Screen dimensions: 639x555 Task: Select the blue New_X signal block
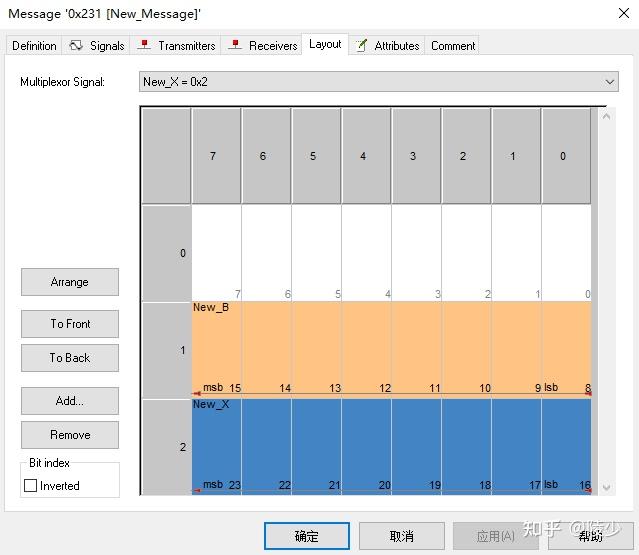click(x=390, y=440)
